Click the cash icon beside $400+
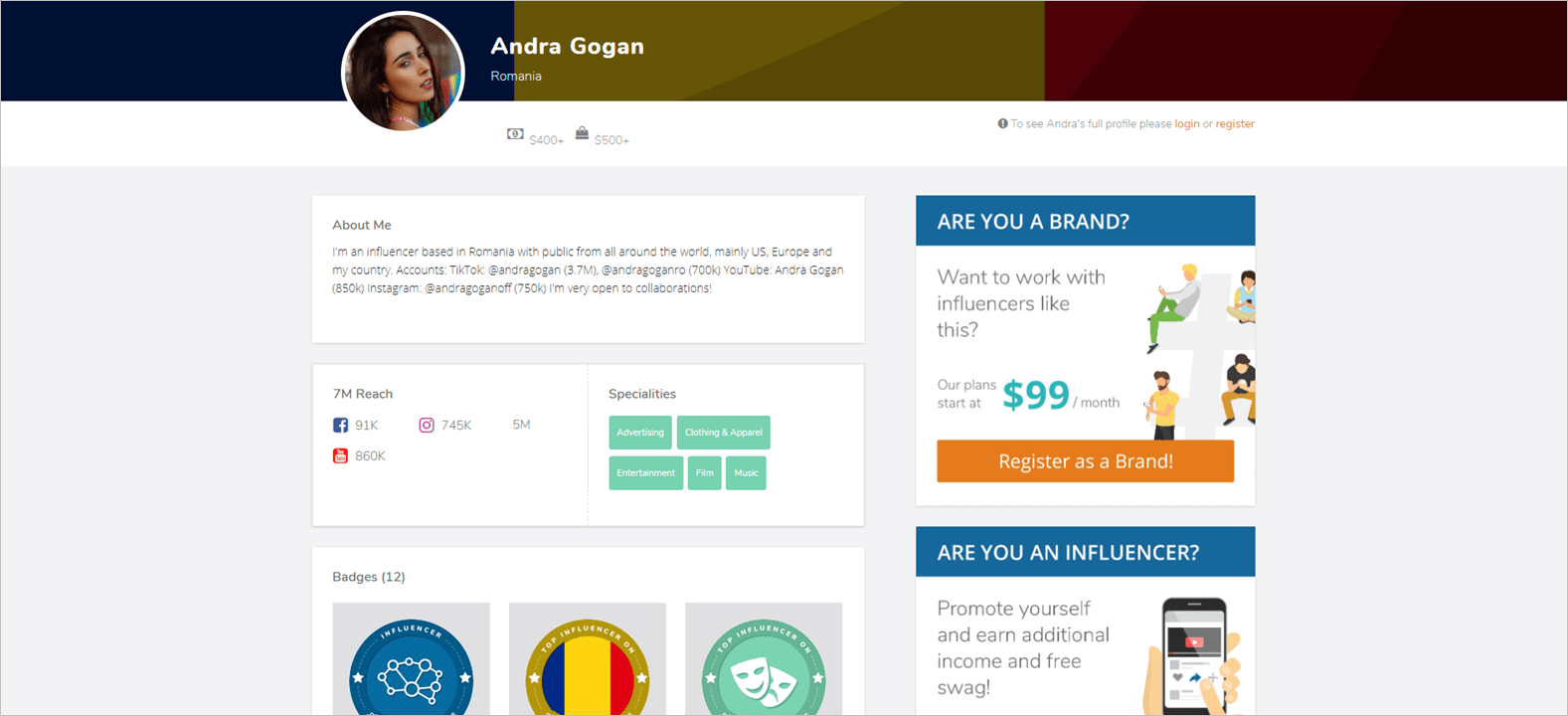Screen dimensions: 1568x716 coord(515,134)
